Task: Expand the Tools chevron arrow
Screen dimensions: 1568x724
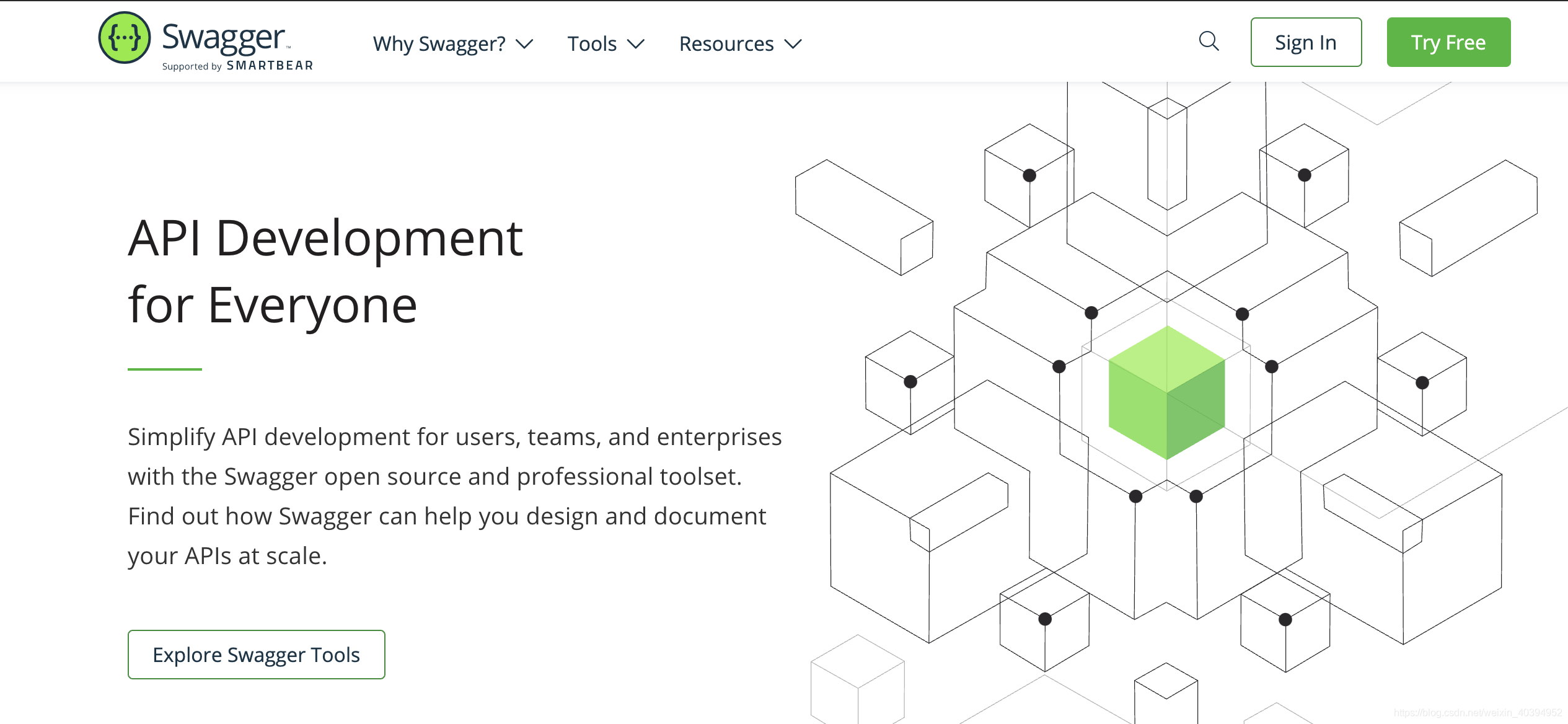Action: [x=636, y=44]
